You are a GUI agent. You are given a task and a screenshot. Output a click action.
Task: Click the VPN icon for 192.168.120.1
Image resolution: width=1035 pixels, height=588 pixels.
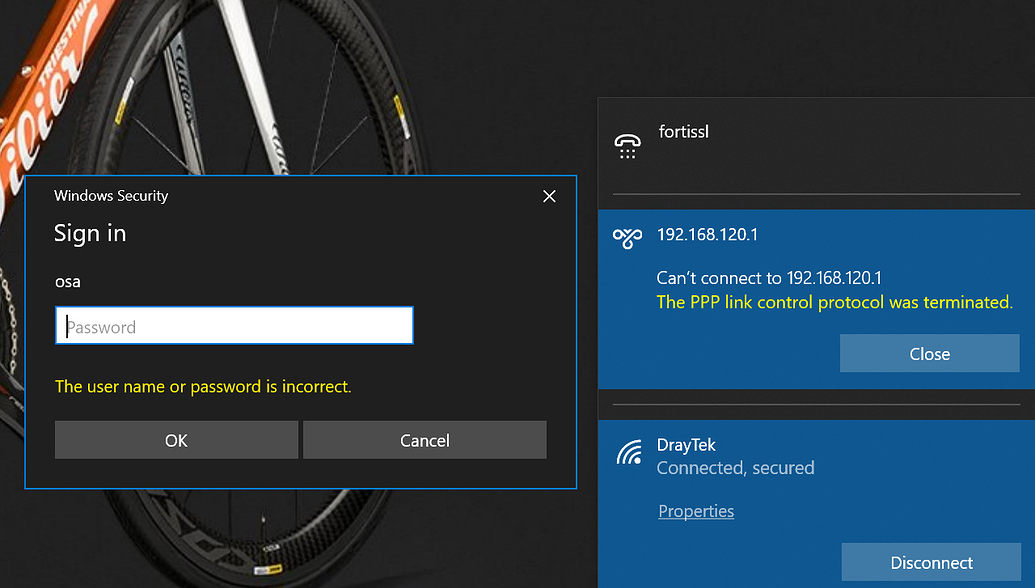(x=627, y=238)
